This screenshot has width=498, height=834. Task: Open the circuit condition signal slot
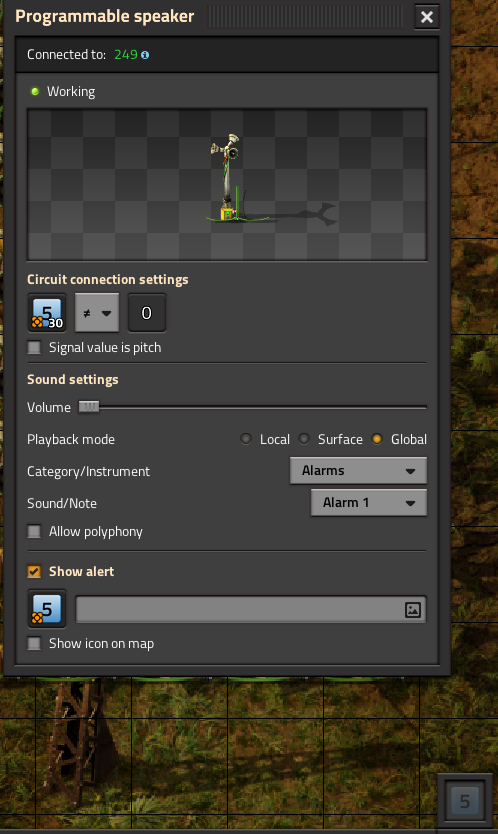[x=47, y=313]
